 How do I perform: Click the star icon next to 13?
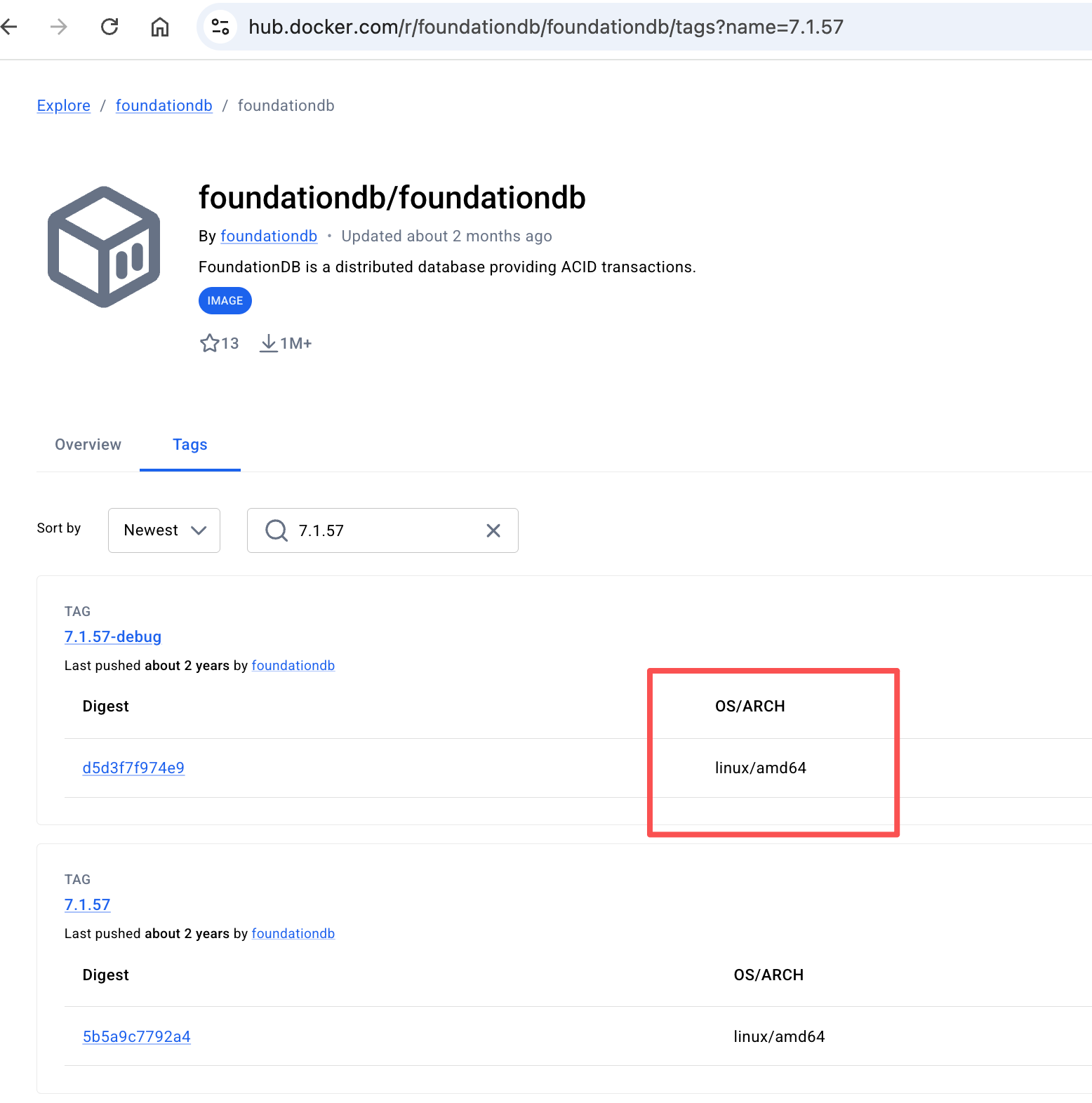point(209,343)
